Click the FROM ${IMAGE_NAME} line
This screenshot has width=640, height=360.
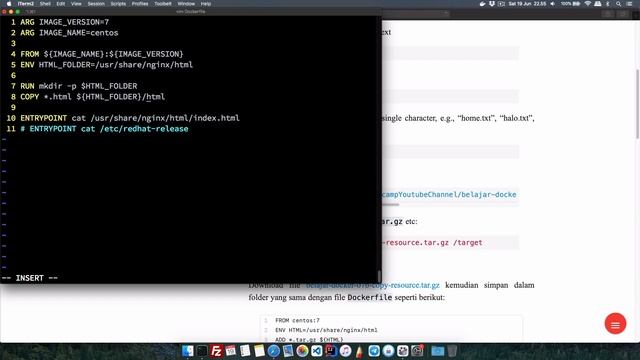[x=102, y=54]
